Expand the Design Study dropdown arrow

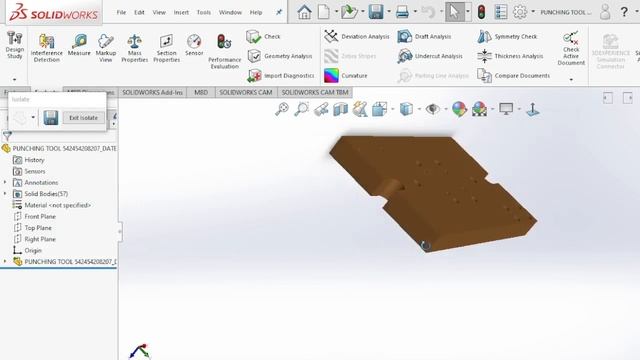point(15,79)
